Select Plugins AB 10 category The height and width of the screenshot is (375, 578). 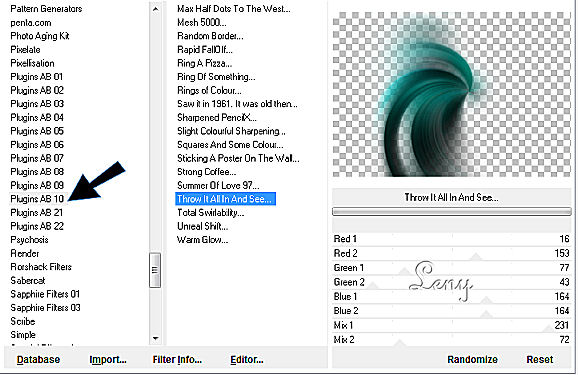(37, 199)
